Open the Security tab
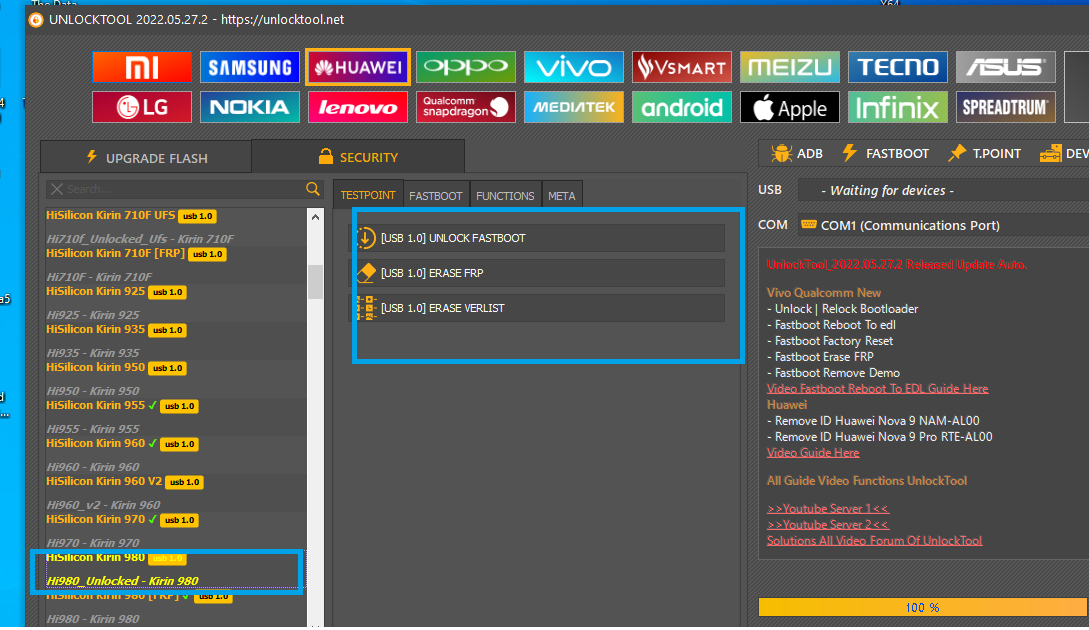 coord(358,157)
